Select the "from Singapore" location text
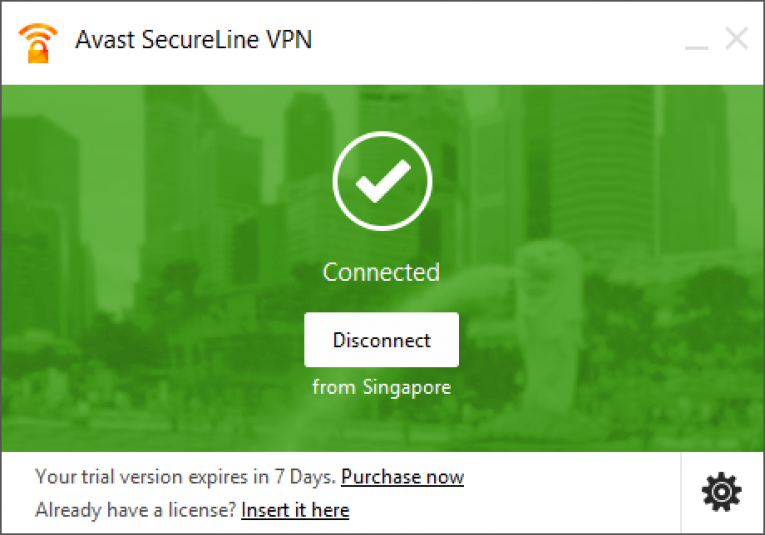This screenshot has width=765, height=535. click(x=381, y=387)
